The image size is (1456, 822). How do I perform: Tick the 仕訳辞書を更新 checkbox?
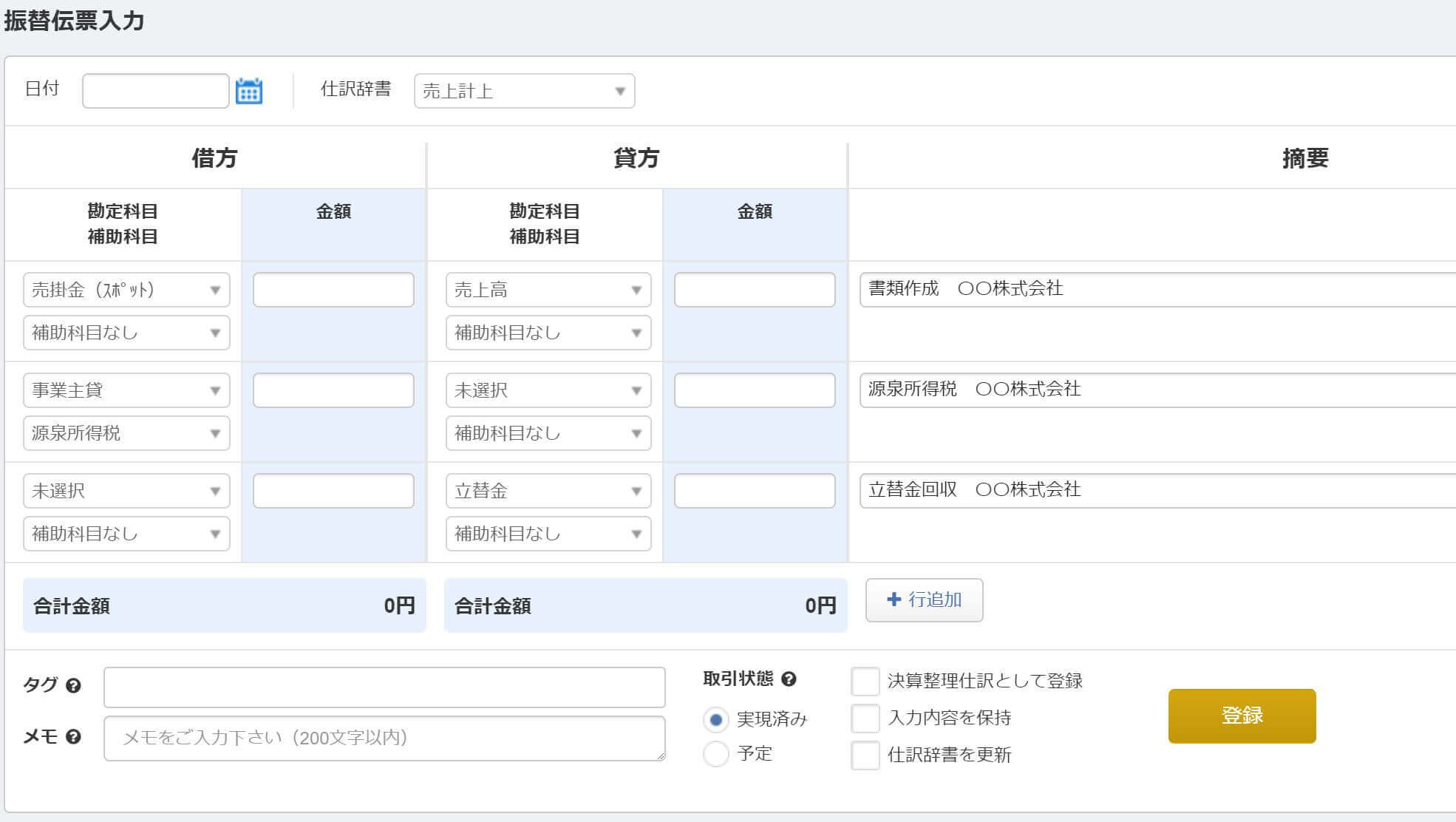(x=865, y=755)
